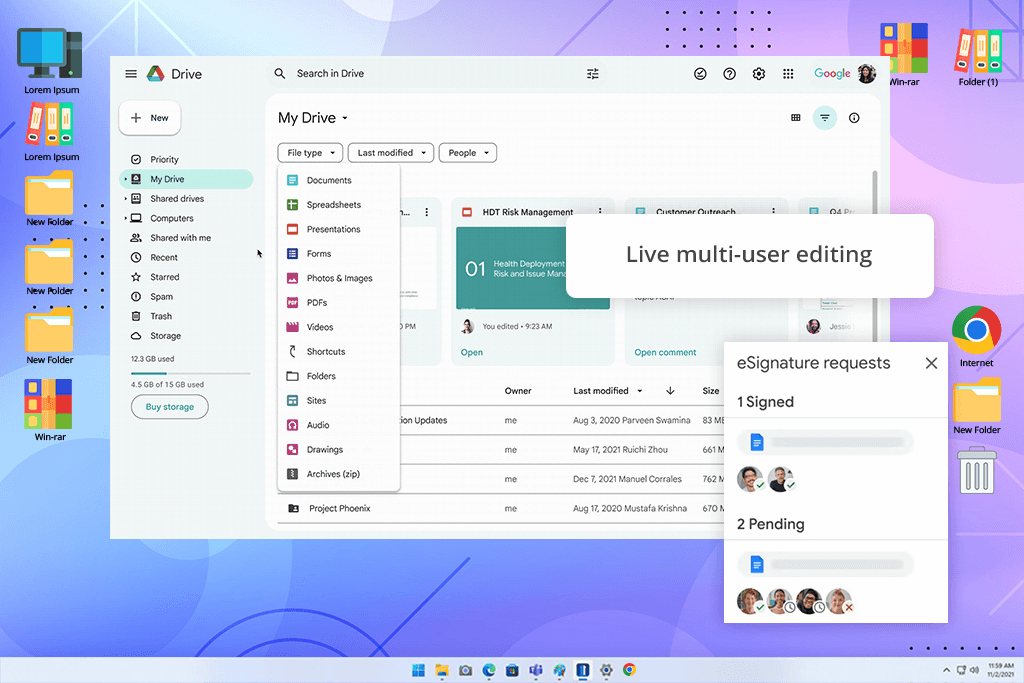Choose Forms in file type list
The height and width of the screenshot is (683, 1024).
[x=338, y=253]
